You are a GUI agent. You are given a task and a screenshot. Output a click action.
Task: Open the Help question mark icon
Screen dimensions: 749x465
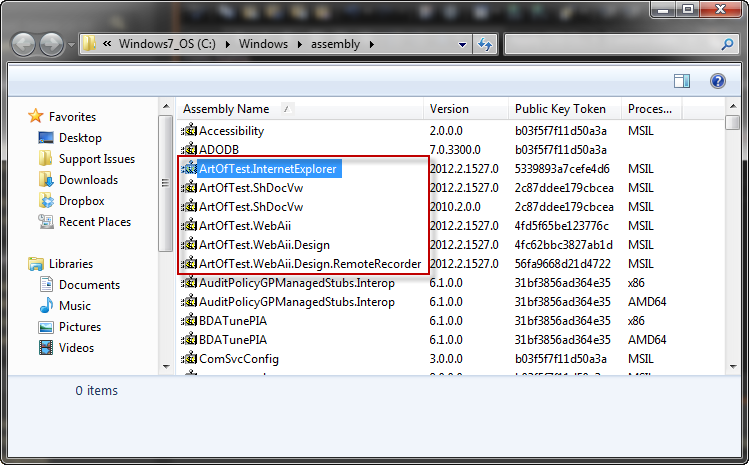click(717, 82)
